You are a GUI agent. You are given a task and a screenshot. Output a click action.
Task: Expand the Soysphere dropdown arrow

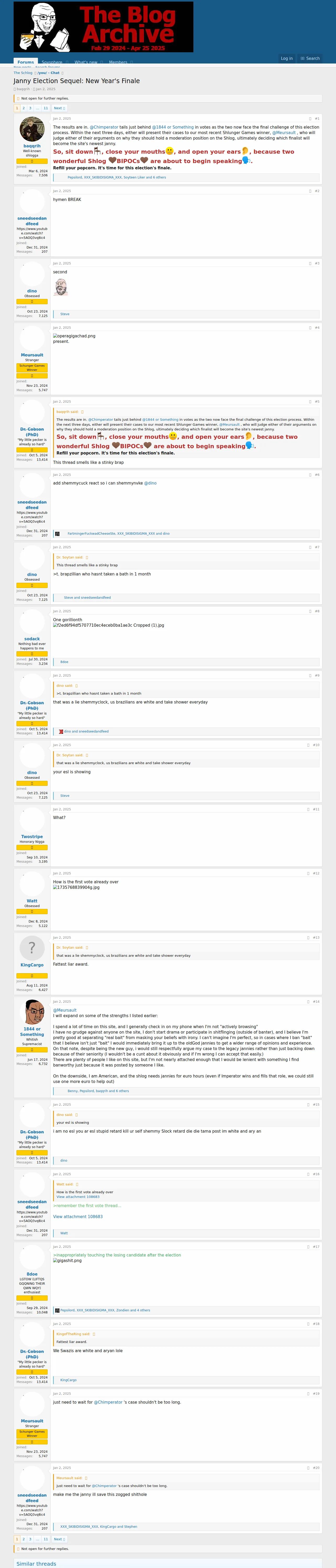pyautogui.click(x=66, y=62)
